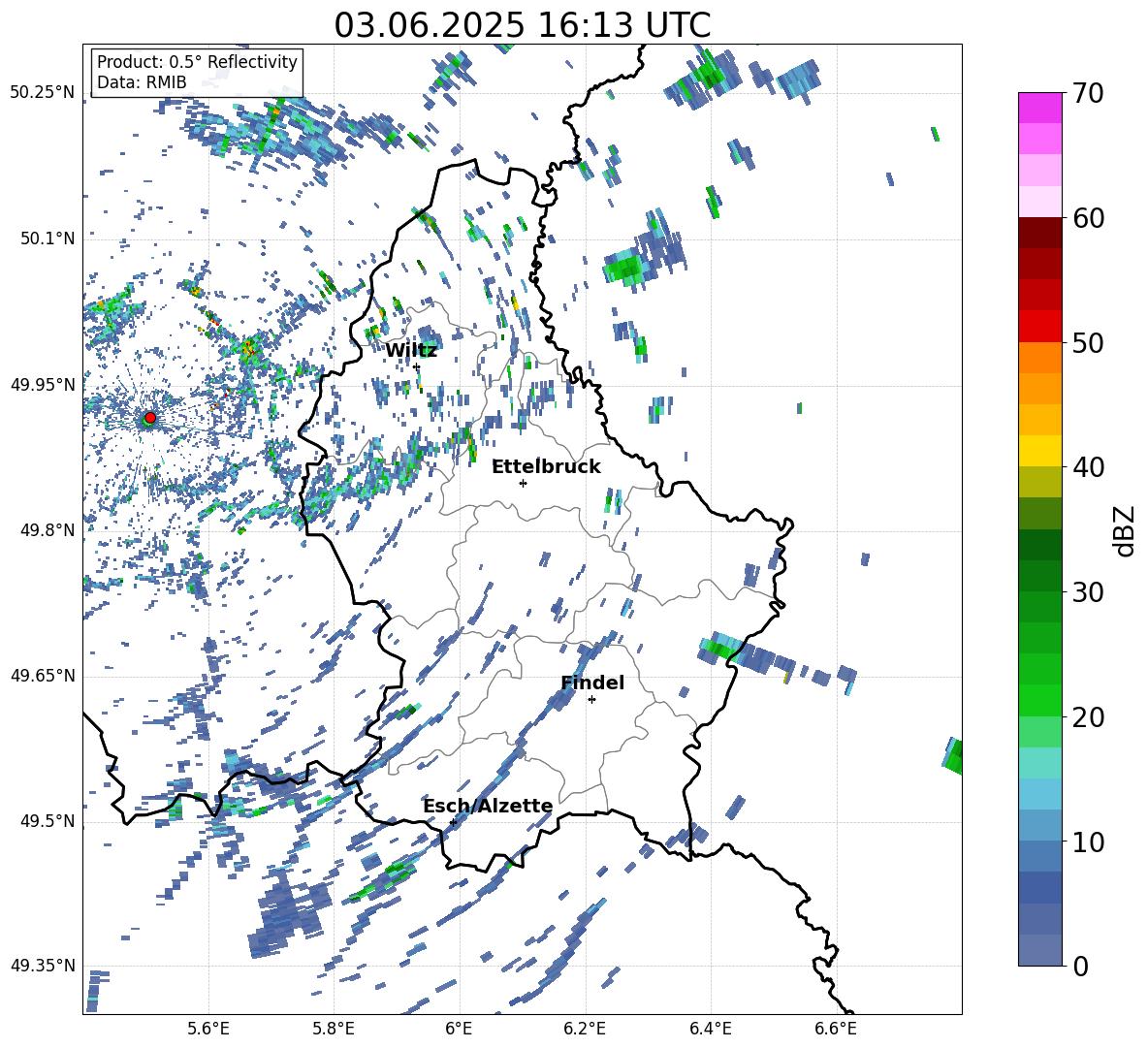Click the 50 colorbar tick label
Screen dimensions: 1148x1048
[1088, 342]
